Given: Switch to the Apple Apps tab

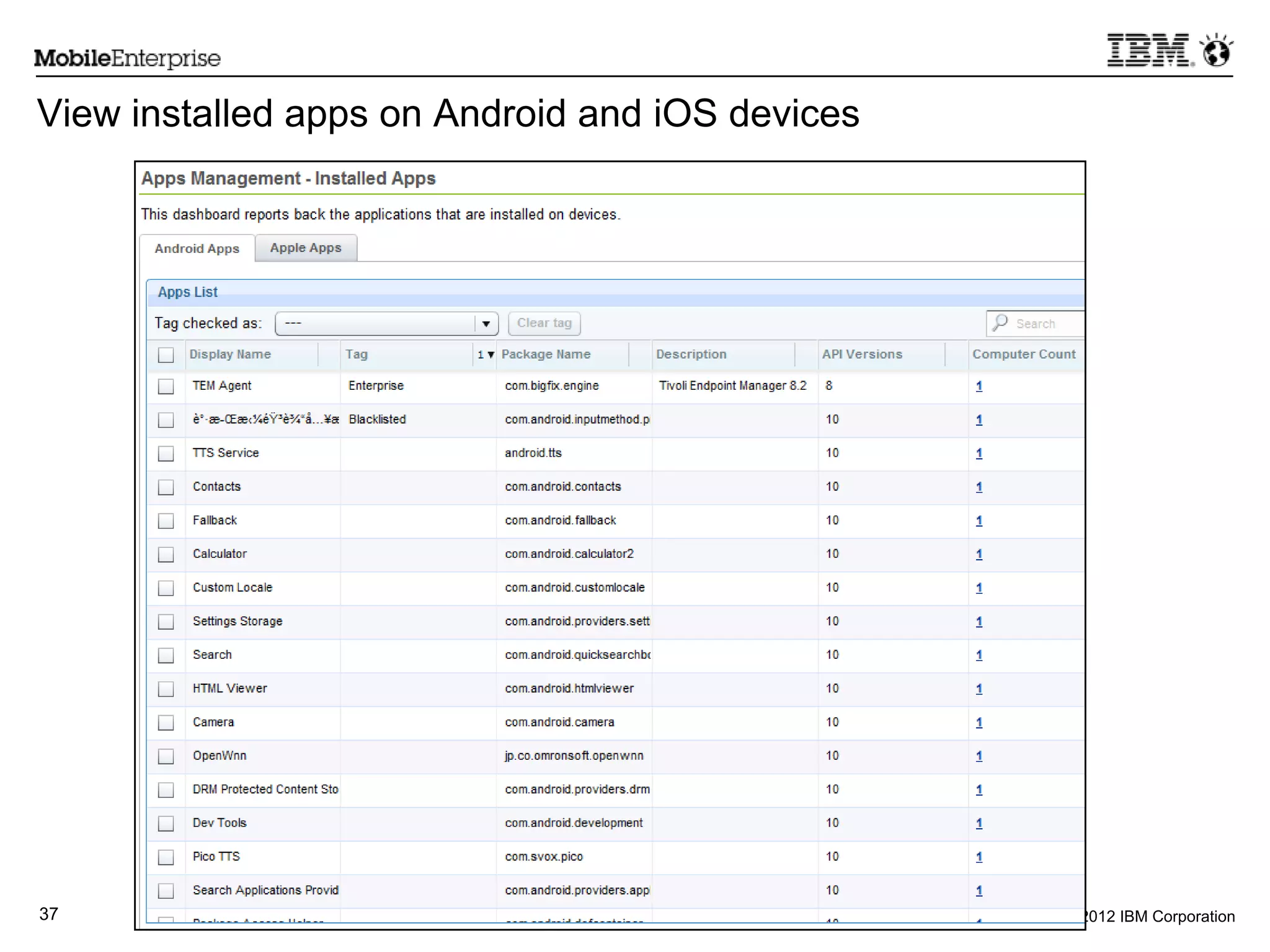Looking at the screenshot, I should click(x=306, y=248).
